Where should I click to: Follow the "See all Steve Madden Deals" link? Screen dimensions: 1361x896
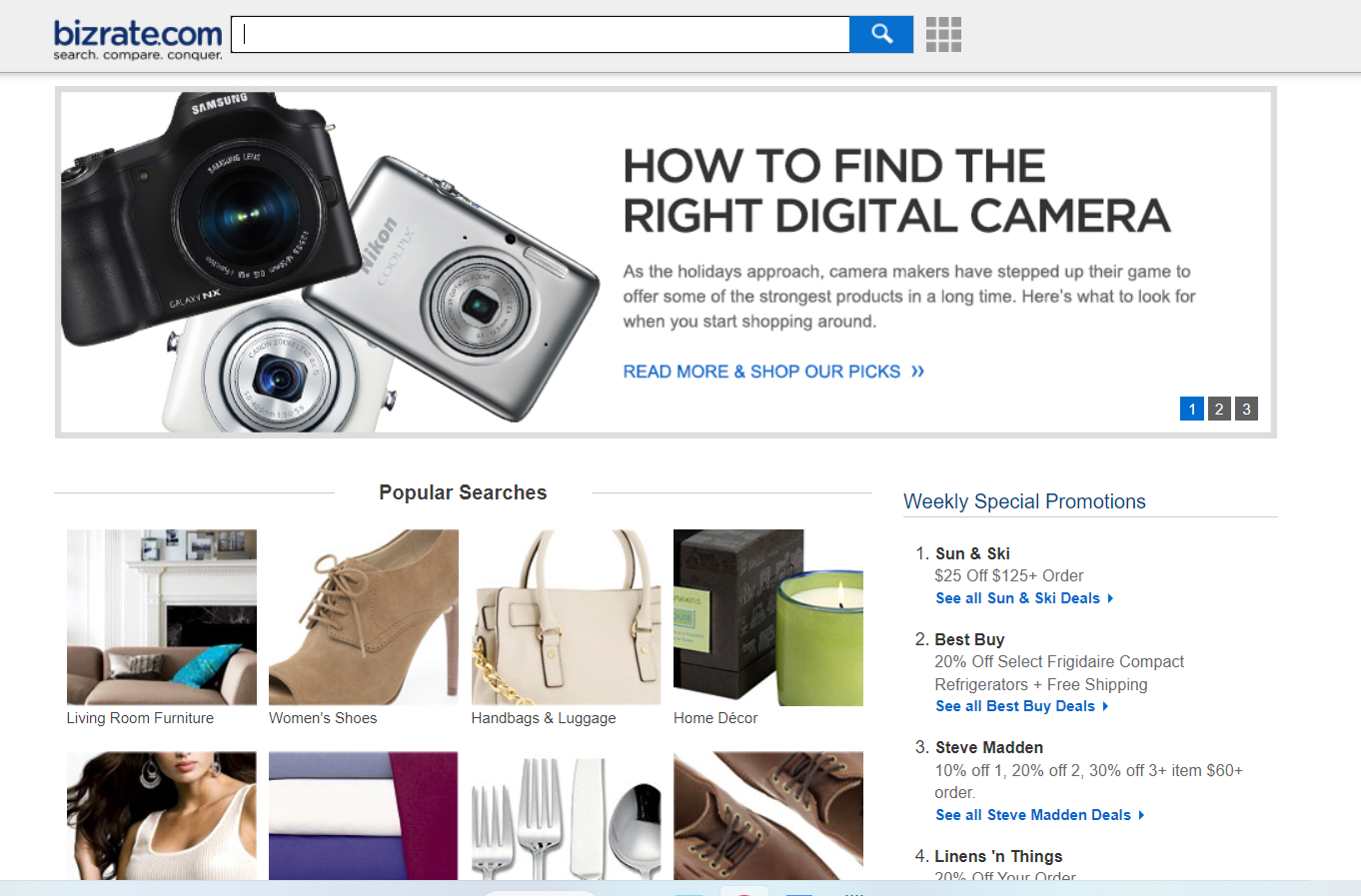pos(1040,815)
